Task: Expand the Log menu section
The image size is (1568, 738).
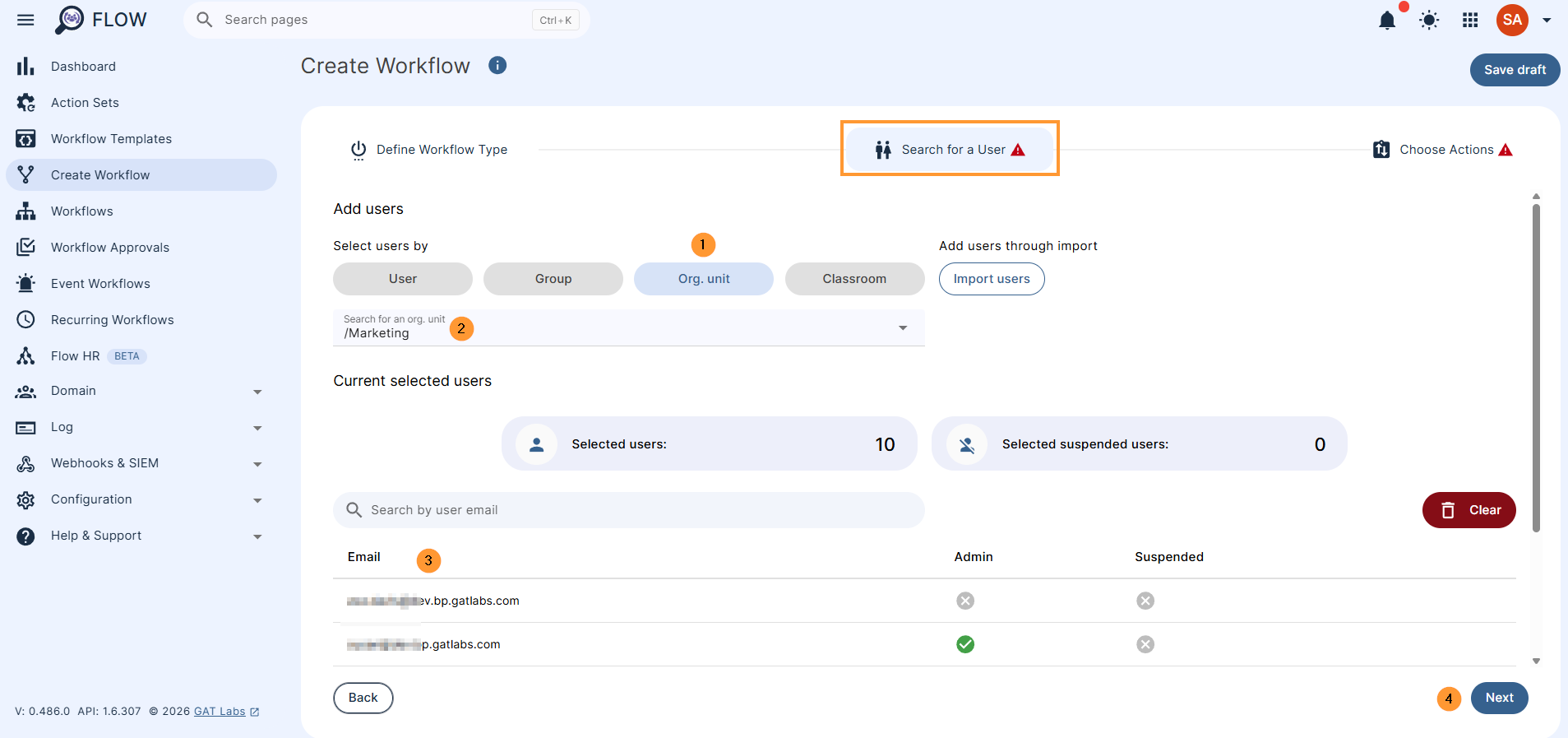Action: click(257, 429)
